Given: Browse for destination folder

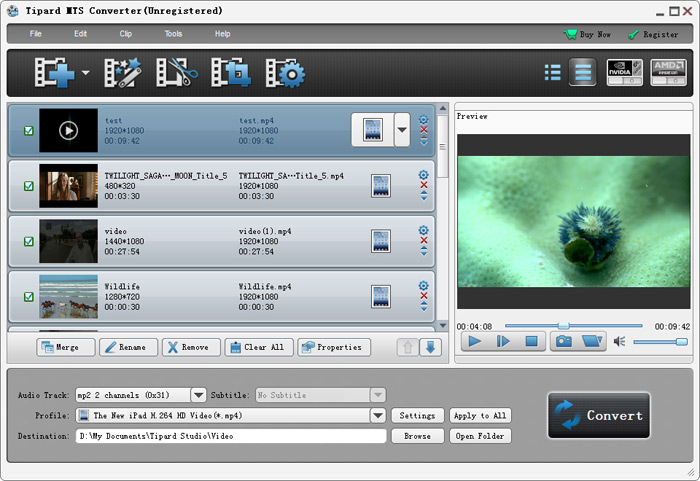Looking at the screenshot, I should coord(417,436).
